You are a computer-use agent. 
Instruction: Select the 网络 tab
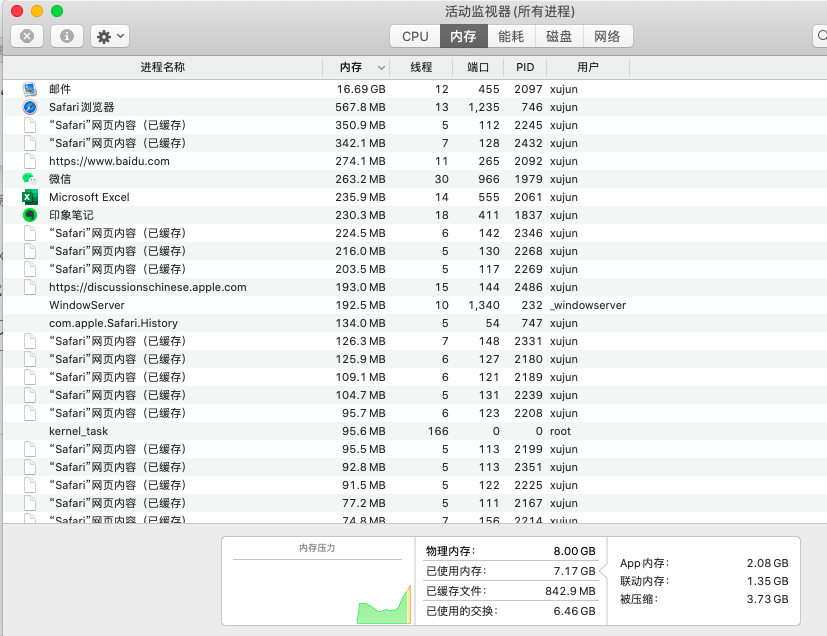[x=607, y=36]
